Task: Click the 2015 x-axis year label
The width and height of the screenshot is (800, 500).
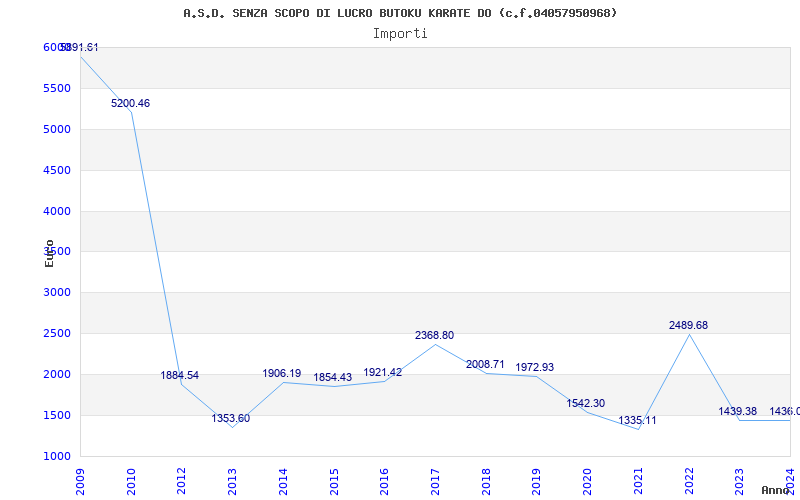Action: [334, 482]
